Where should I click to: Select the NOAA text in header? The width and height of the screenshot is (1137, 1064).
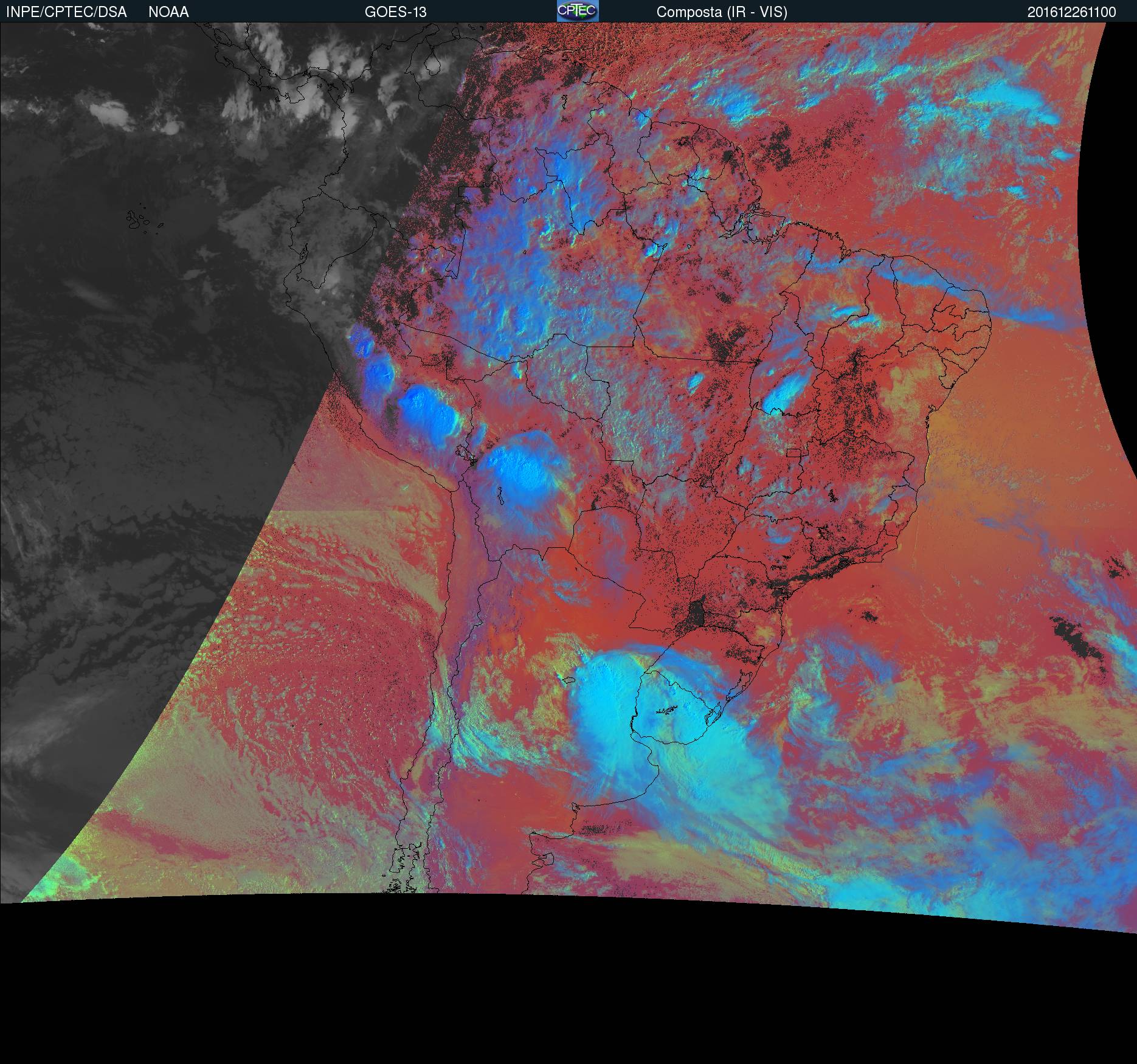pos(168,12)
